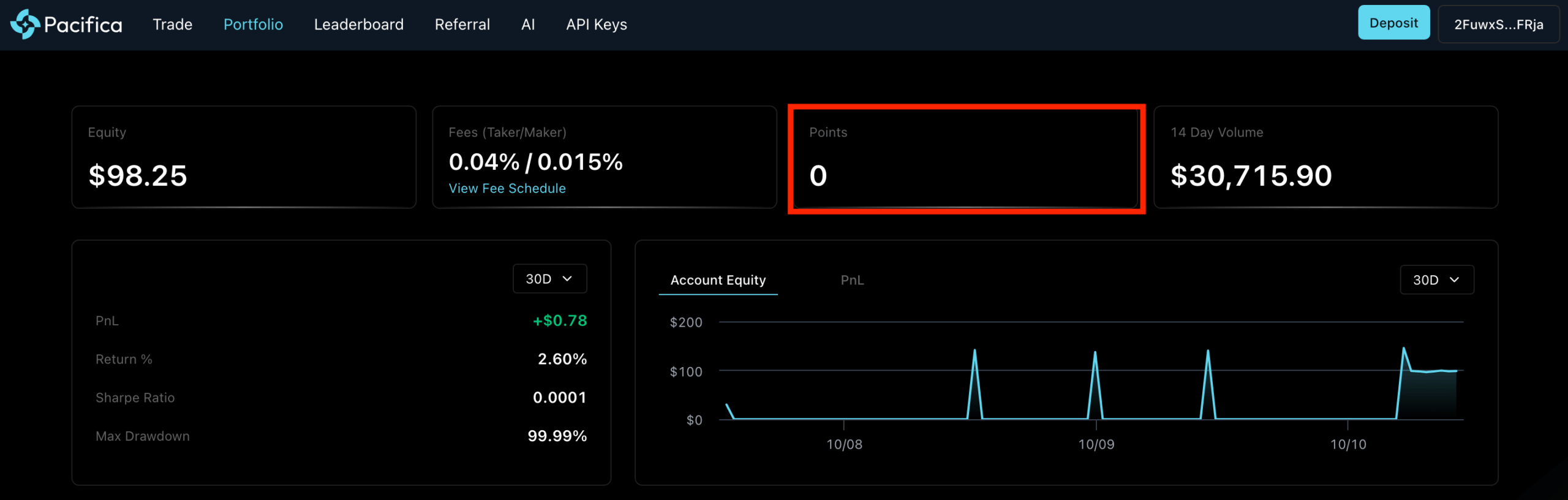
Task: Open the Trade page
Action: pyautogui.click(x=172, y=25)
